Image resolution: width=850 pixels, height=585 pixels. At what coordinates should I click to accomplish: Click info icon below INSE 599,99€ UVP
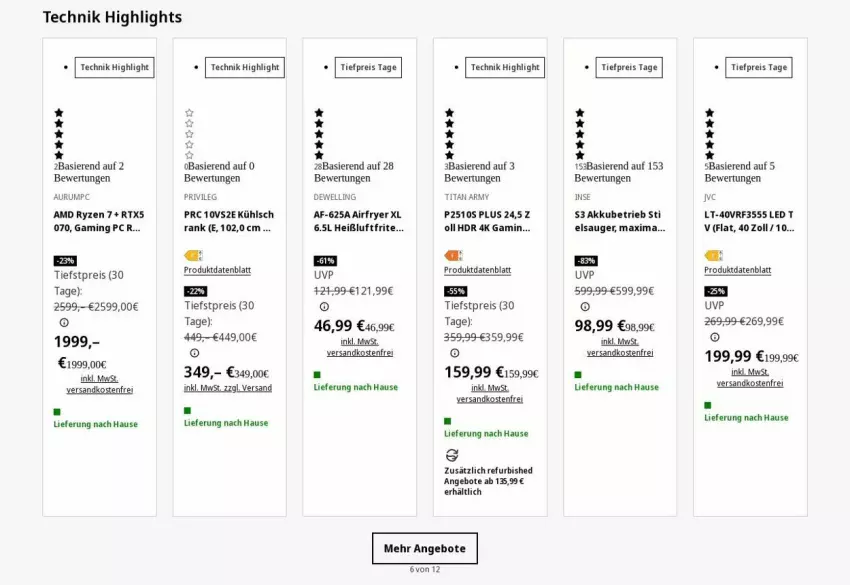584,307
